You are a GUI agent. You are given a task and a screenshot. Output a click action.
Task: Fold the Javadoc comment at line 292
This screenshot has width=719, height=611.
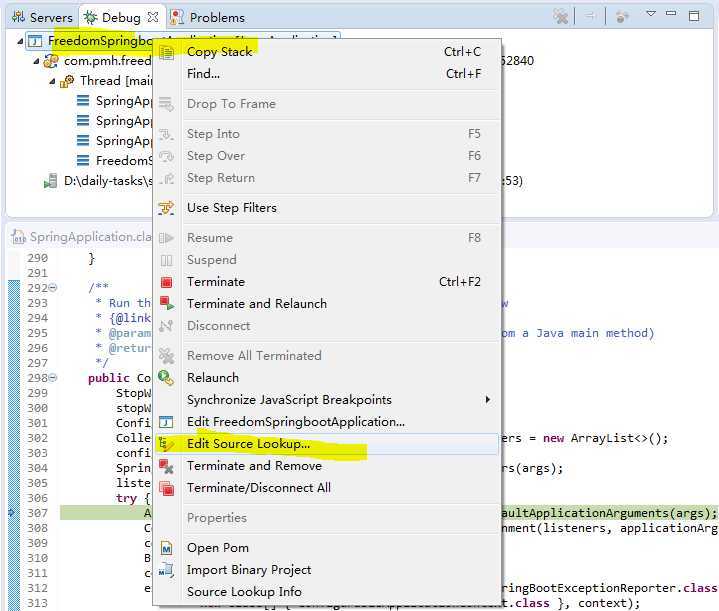click(53, 288)
